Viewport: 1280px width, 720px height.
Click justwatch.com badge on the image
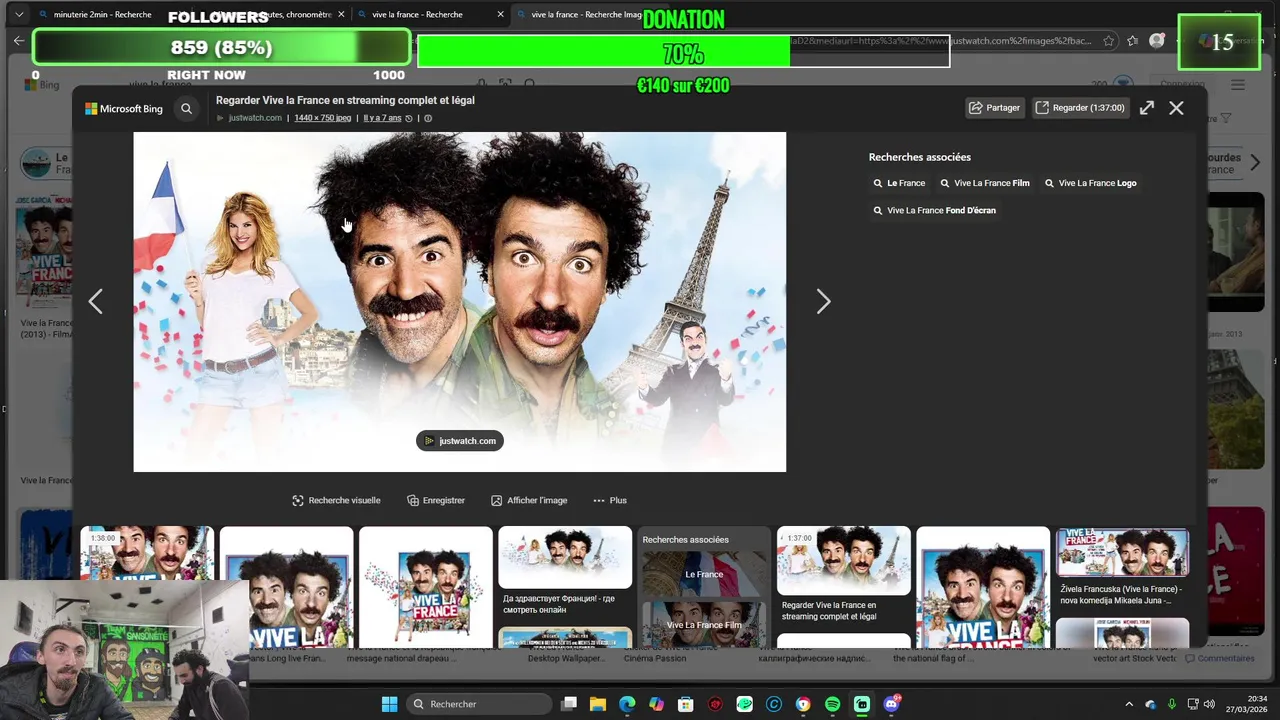click(x=460, y=441)
